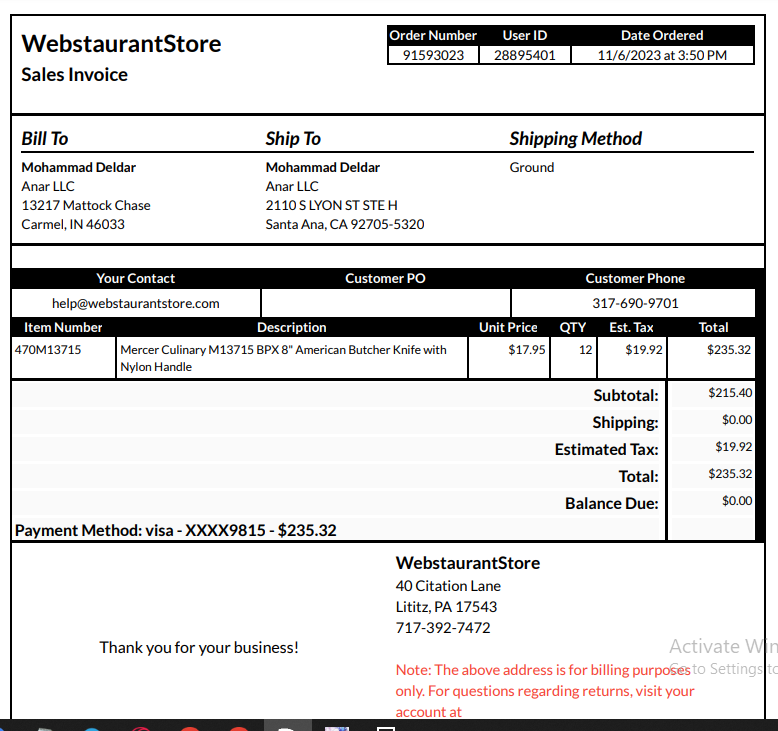Screen dimensions: 778x731
Task: Click the Payment Method visa XXXX9815 line
Action: click(176, 531)
